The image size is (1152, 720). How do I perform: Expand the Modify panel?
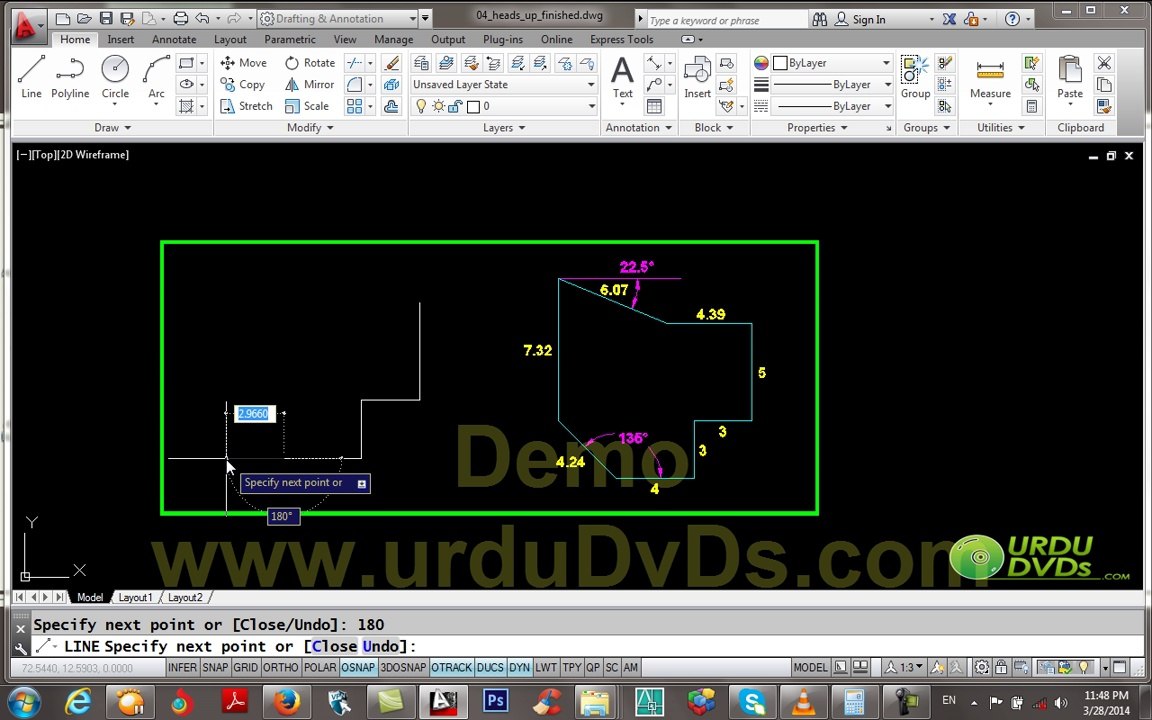tap(310, 128)
